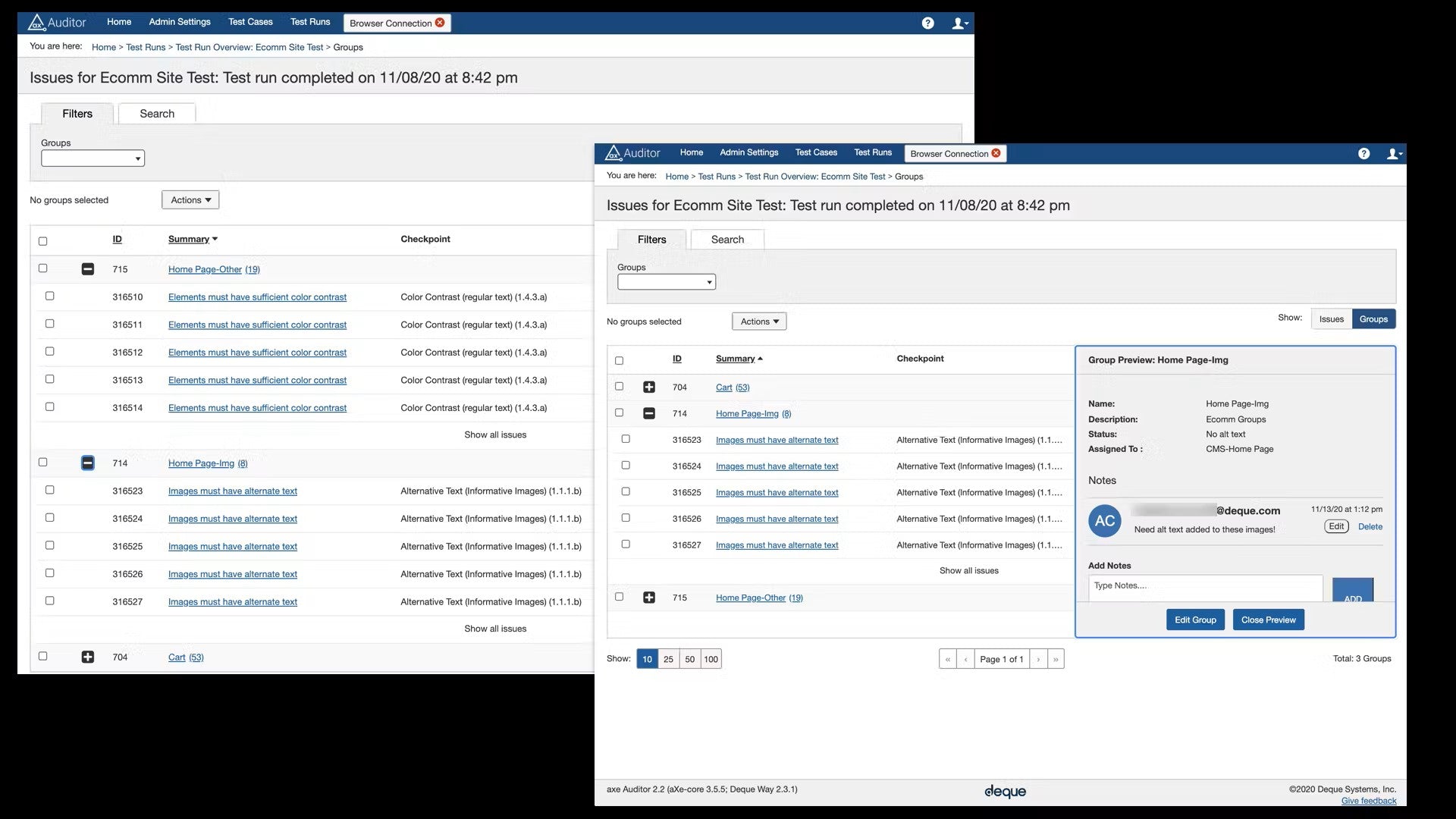Expand the Cart group 704 plus icon in front window

[x=649, y=388]
